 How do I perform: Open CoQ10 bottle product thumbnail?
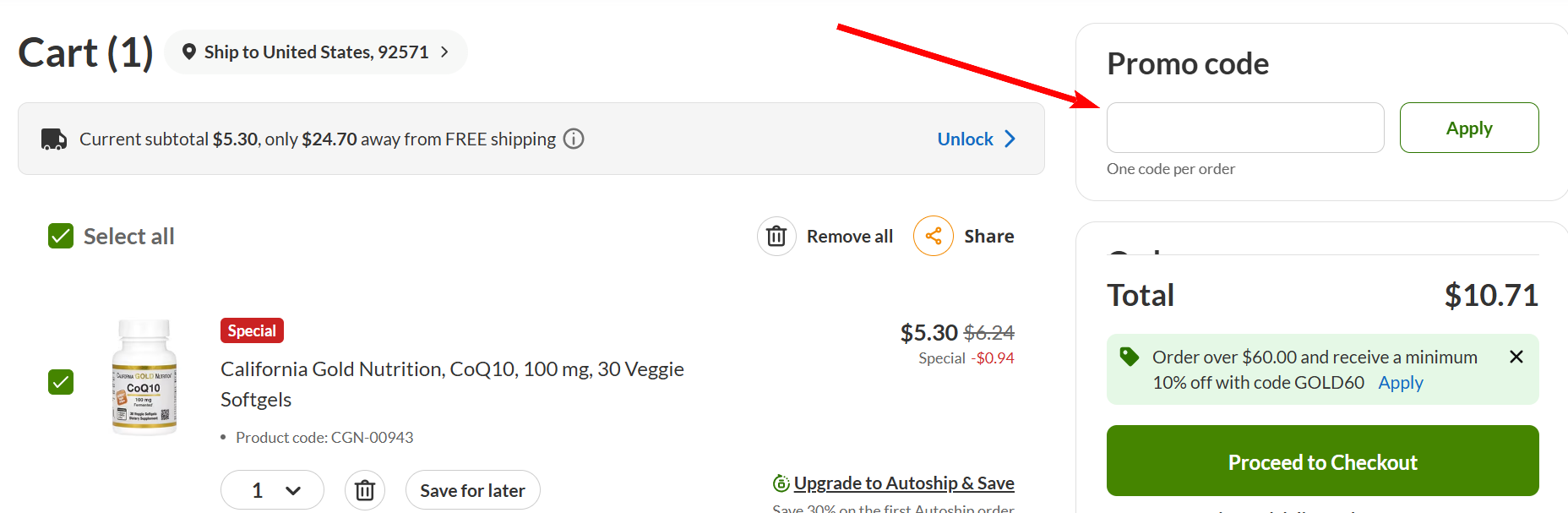(x=144, y=377)
